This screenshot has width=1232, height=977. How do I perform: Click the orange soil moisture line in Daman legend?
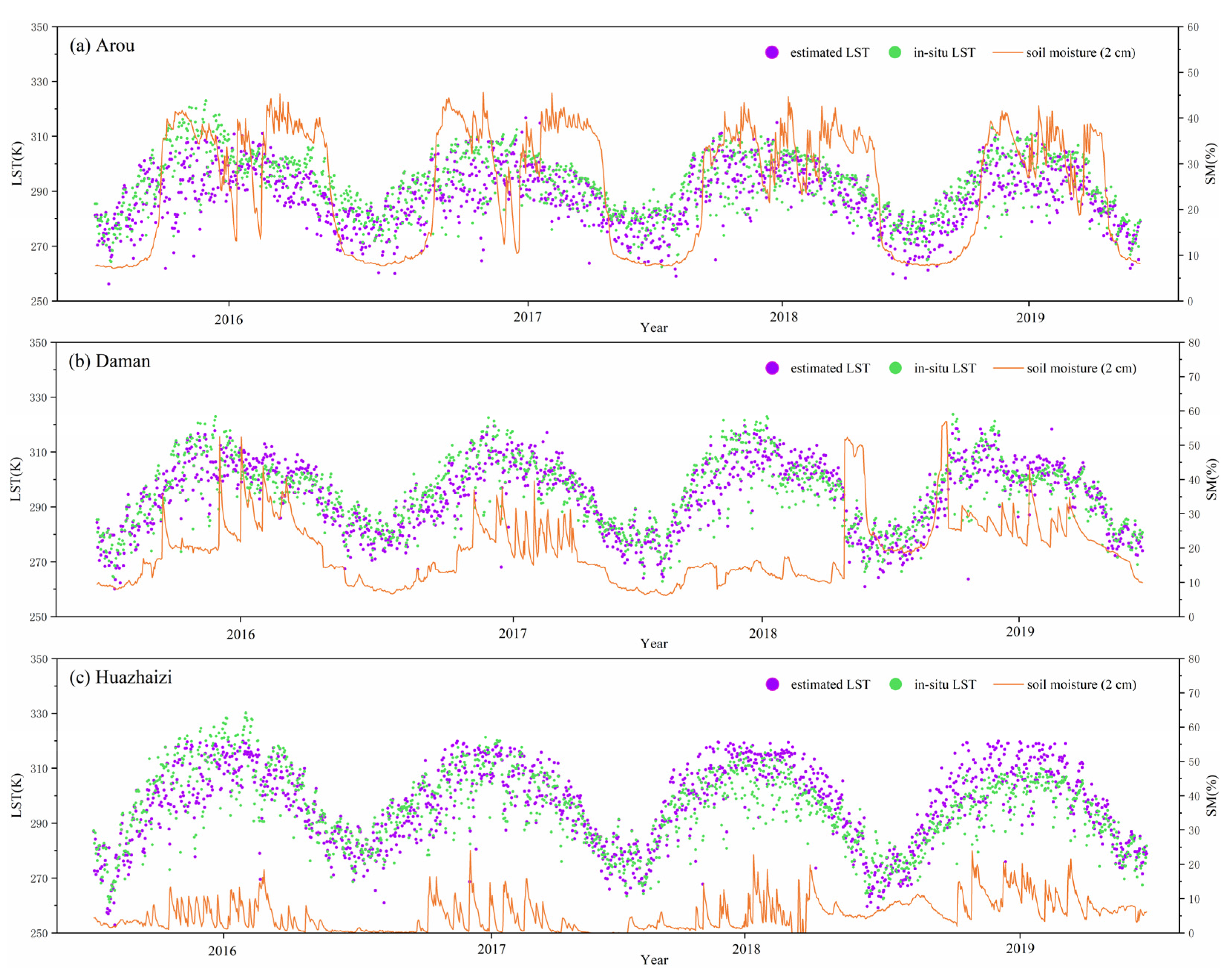pos(1008,368)
